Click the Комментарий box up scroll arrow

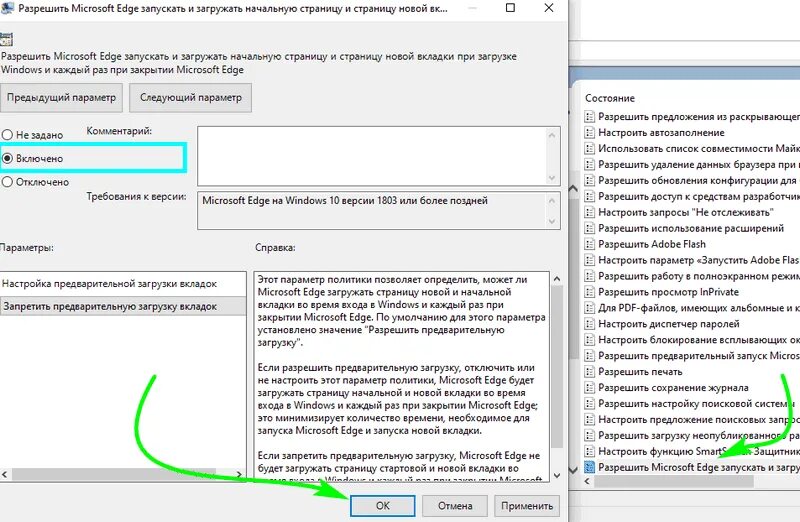[x=552, y=135]
